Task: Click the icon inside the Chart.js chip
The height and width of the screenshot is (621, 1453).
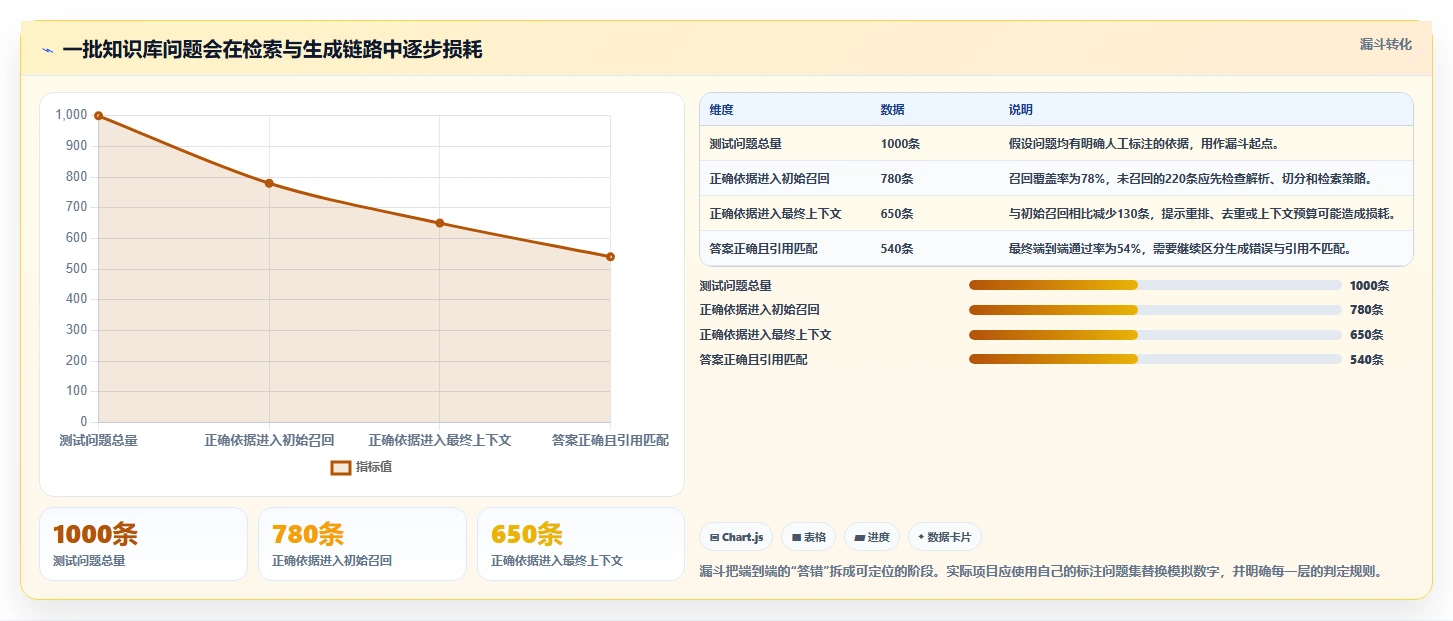Action: pyautogui.click(x=714, y=538)
